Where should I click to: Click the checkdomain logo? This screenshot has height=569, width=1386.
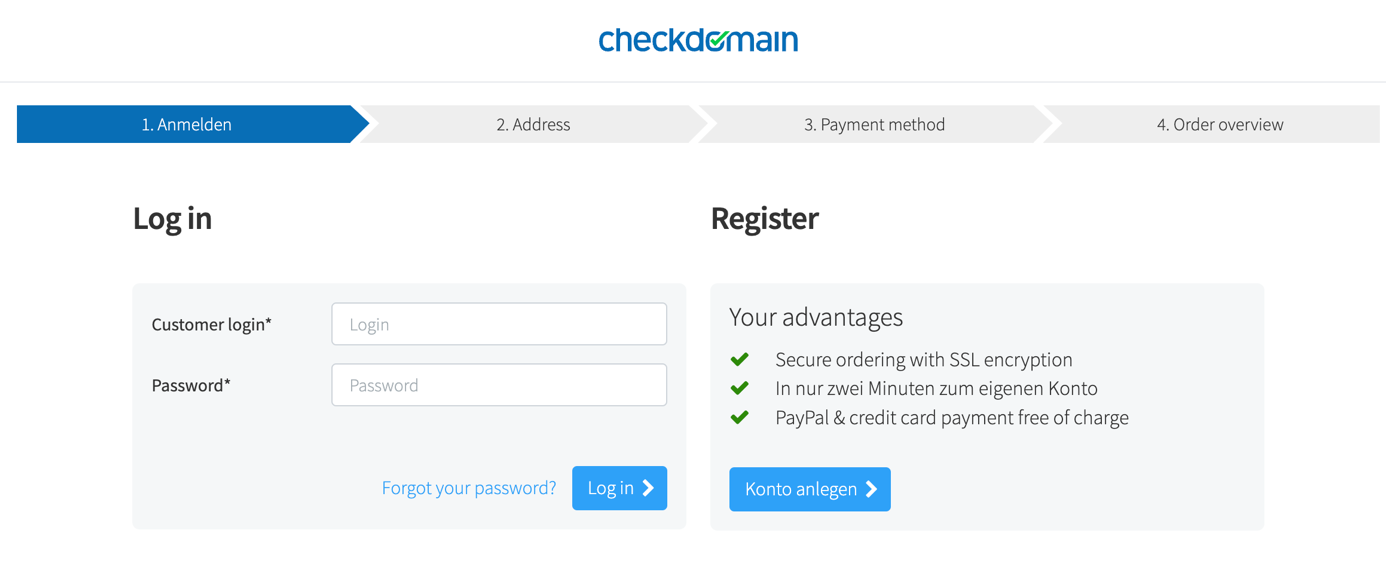(x=698, y=40)
